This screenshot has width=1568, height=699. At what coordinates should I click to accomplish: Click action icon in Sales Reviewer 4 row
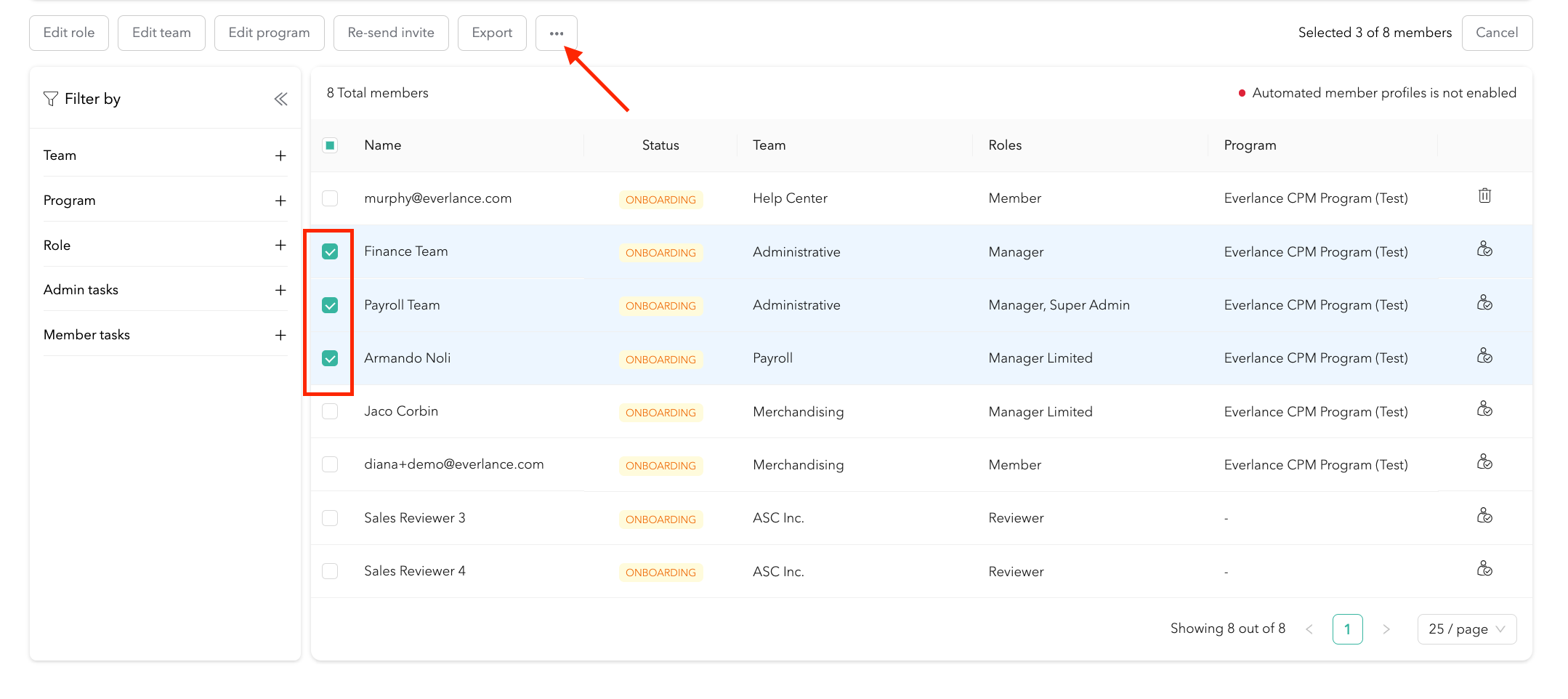tap(1484, 570)
